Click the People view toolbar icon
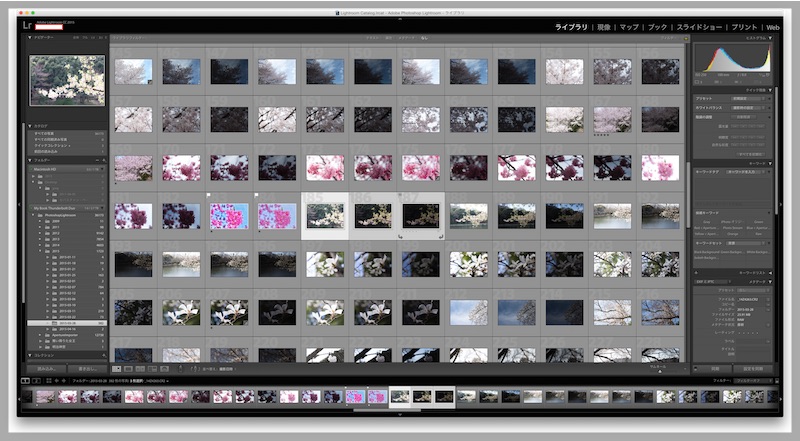Viewport: 800px width, 441px height. coord(163,369)
